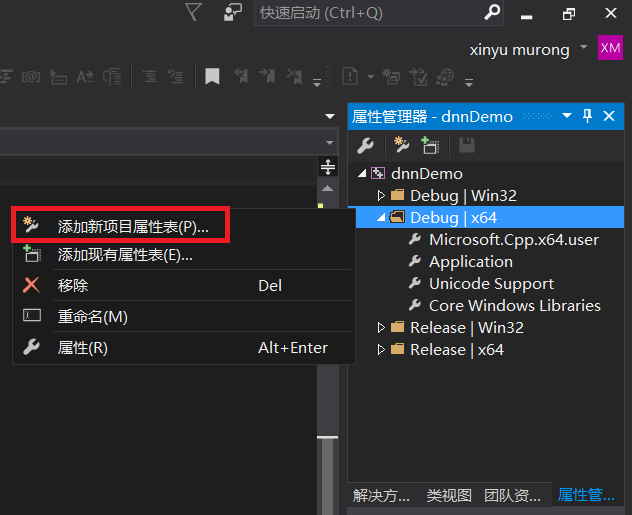Click the globe toolbar icon
The image size is (632, 515).
click(445, 76)
